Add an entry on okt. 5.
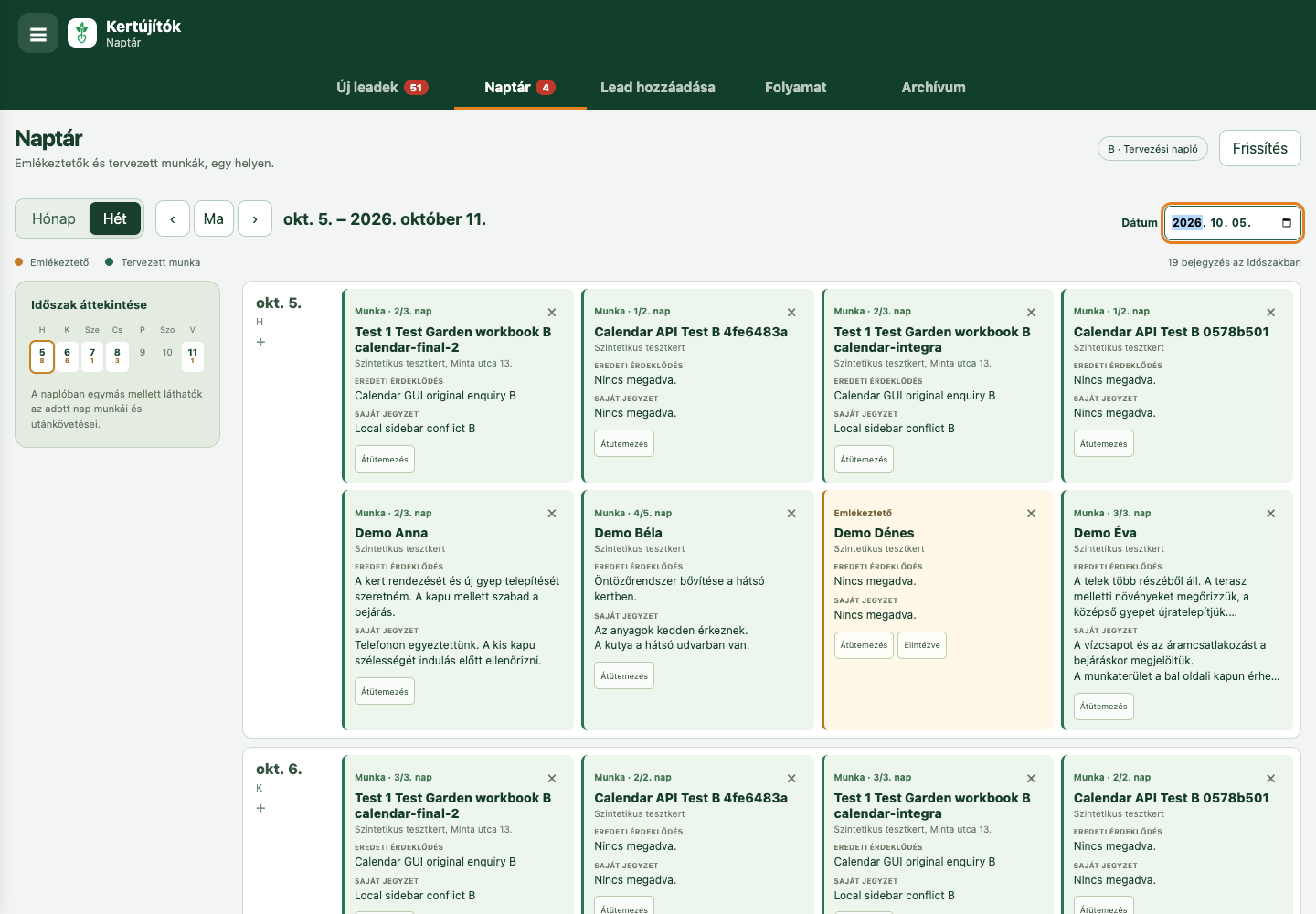 pyautogui.click(x=260, y=342)
